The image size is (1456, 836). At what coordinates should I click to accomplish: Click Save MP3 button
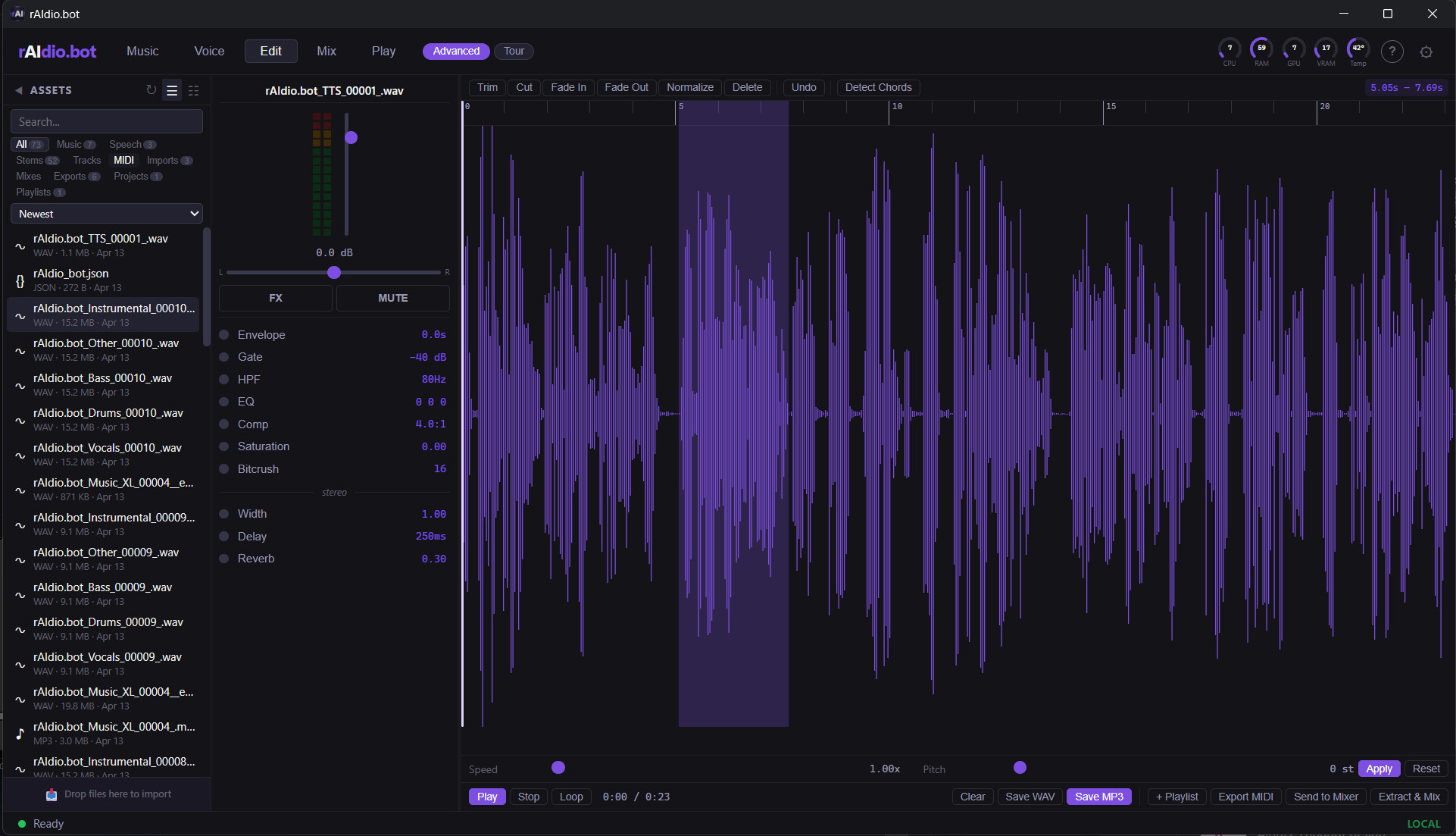(1098, 797)
